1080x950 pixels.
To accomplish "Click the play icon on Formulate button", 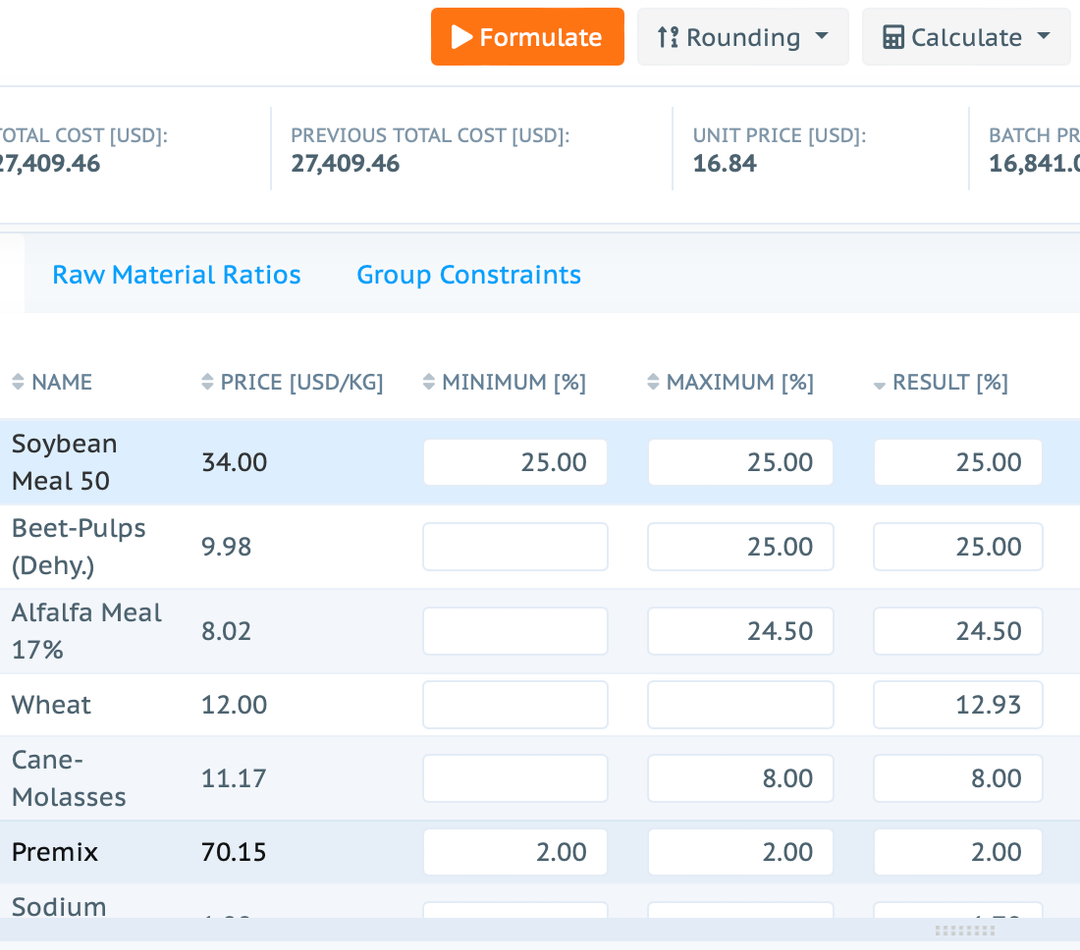I will [462, 37].
